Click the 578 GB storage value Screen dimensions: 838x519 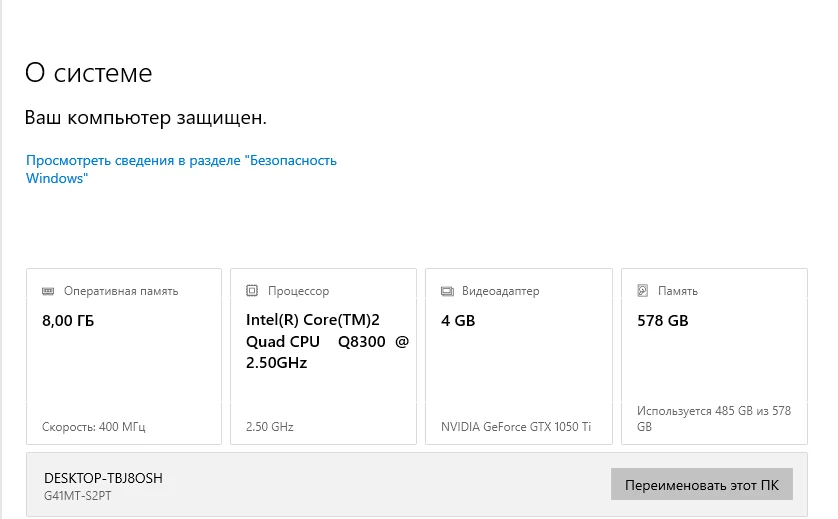(x=663, y=321)
